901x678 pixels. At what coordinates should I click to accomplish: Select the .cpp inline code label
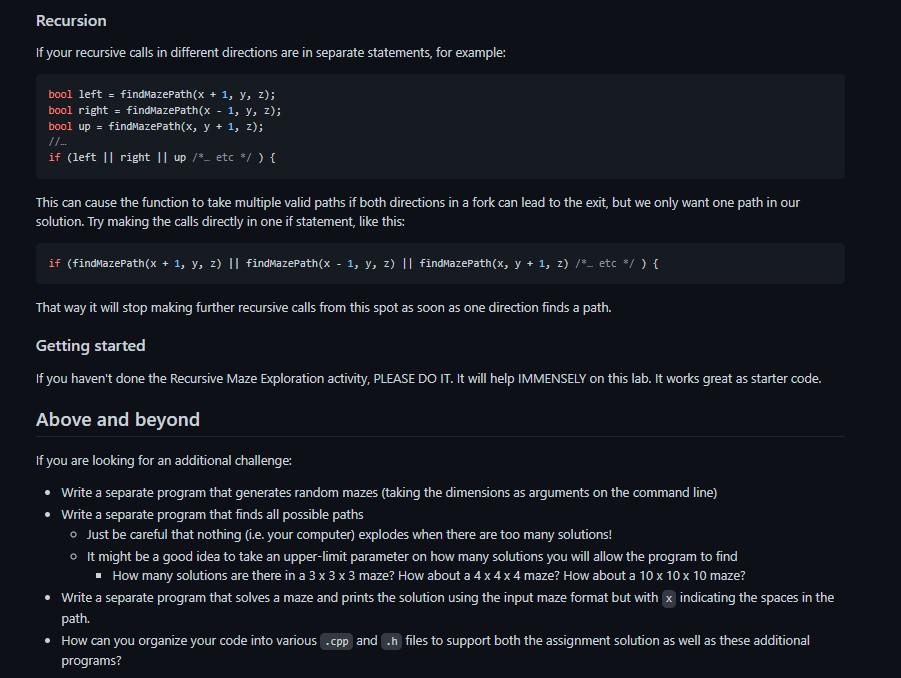pyautogui.click(x=336, y=641)
